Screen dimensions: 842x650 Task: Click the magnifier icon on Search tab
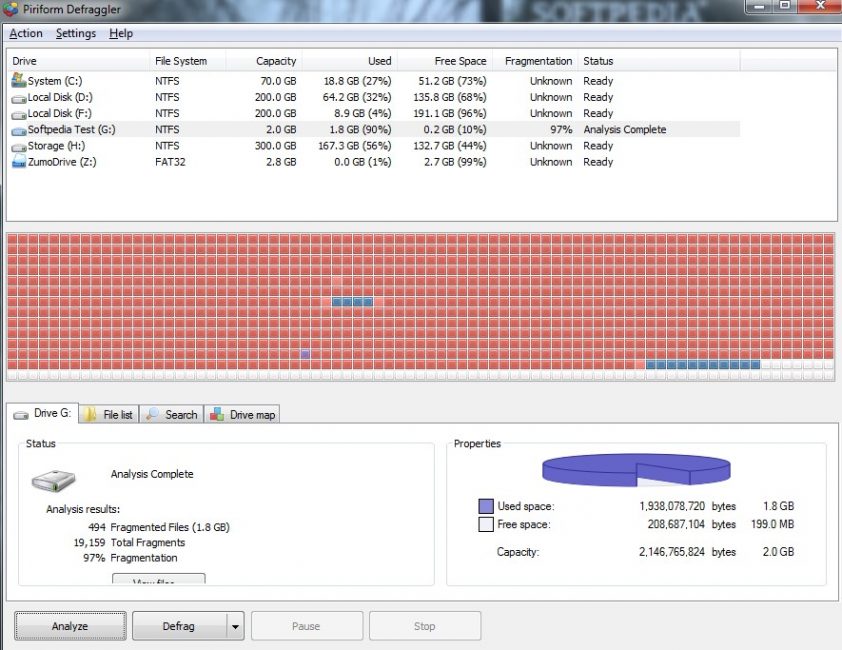coord(153,414)
